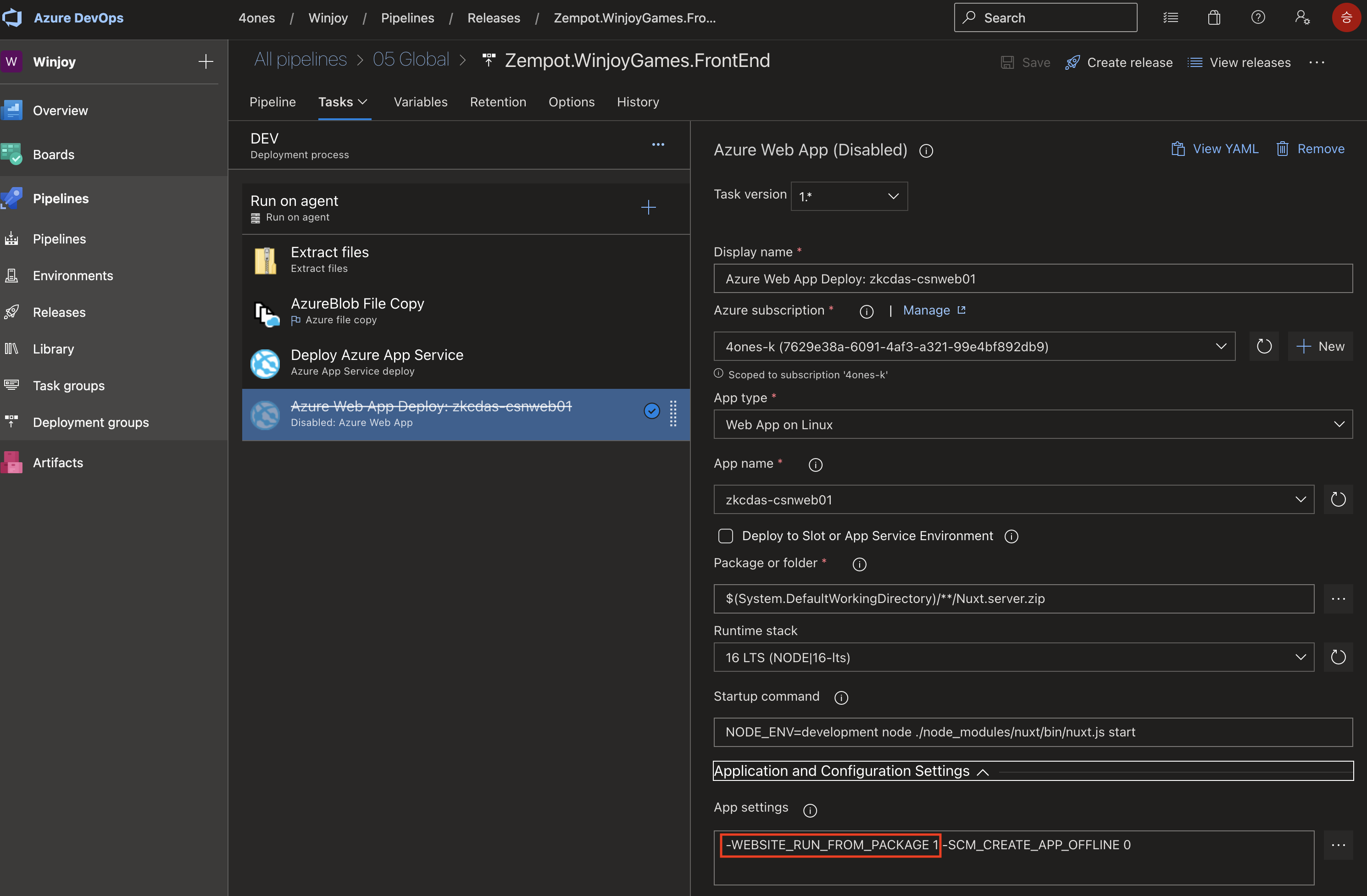This screenshot has width=1367, height=896.
Task: Open Azure subscription dropdown
Action: point(974,346)
